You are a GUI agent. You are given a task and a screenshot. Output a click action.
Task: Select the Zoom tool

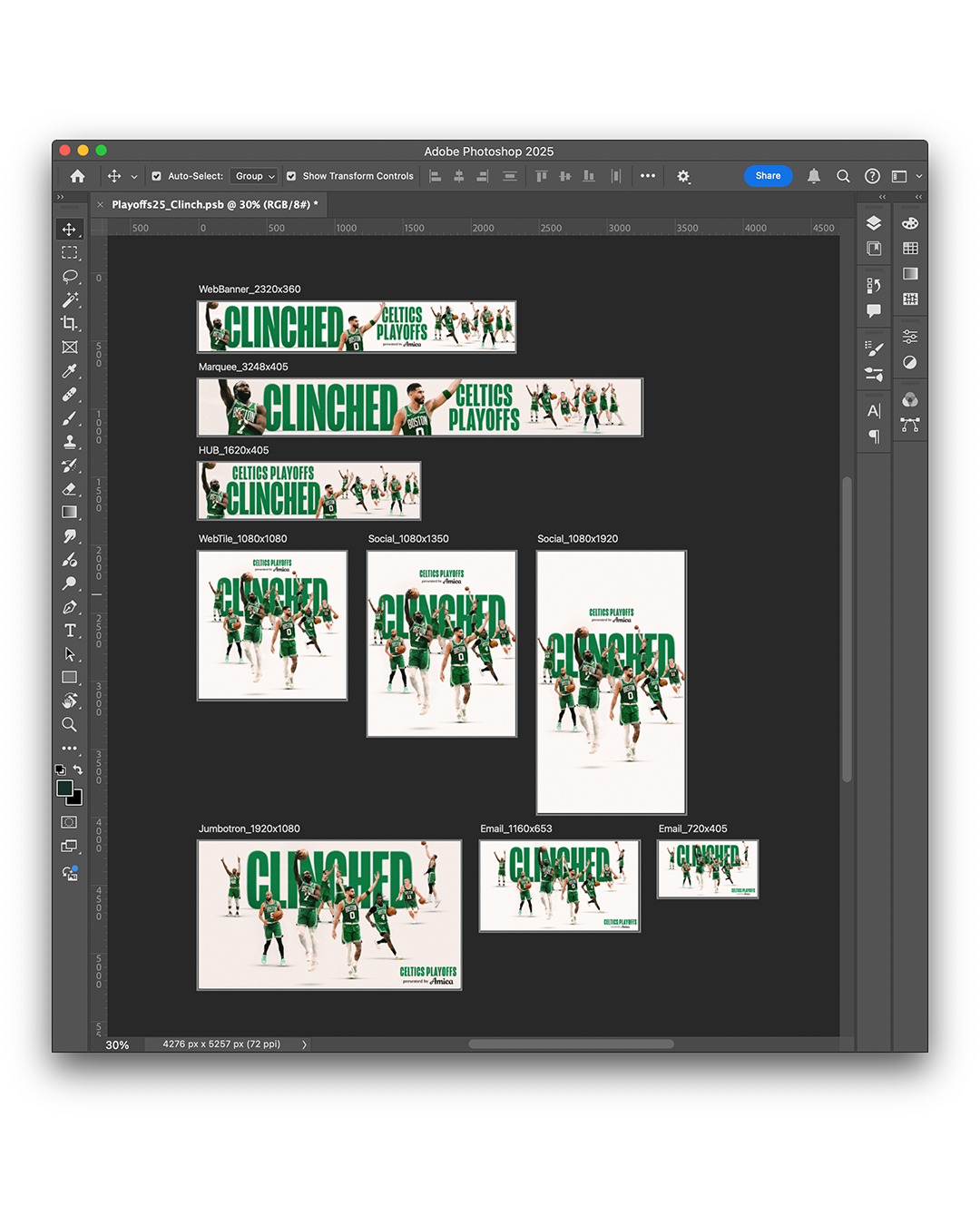tap(69, 725)
